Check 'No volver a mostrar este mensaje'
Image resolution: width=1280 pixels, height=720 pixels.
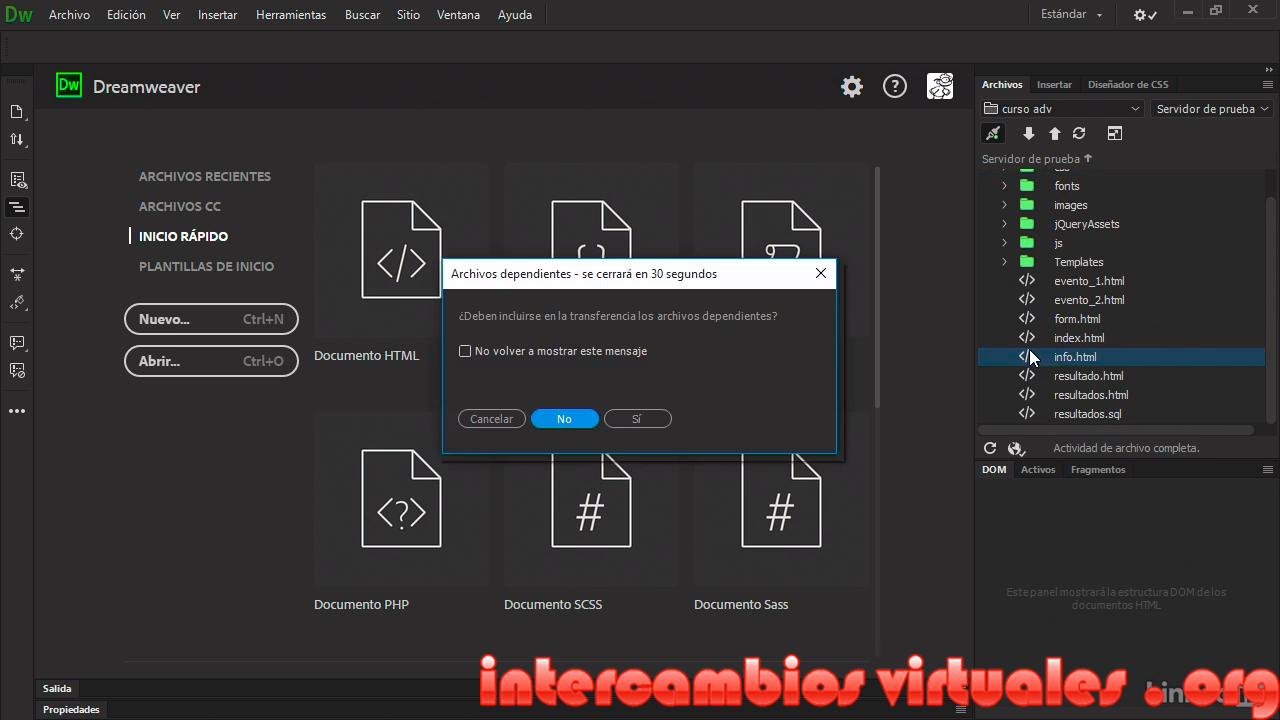pos(465,351)
